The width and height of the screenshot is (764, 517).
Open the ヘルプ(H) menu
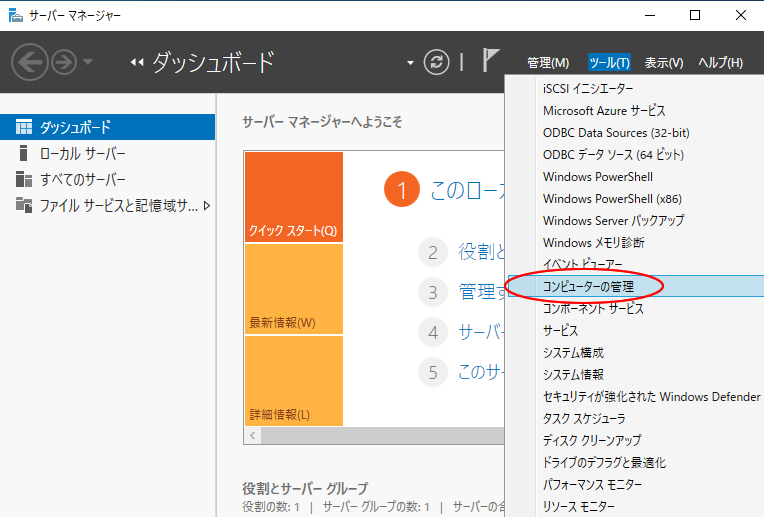tap(721, 62)
